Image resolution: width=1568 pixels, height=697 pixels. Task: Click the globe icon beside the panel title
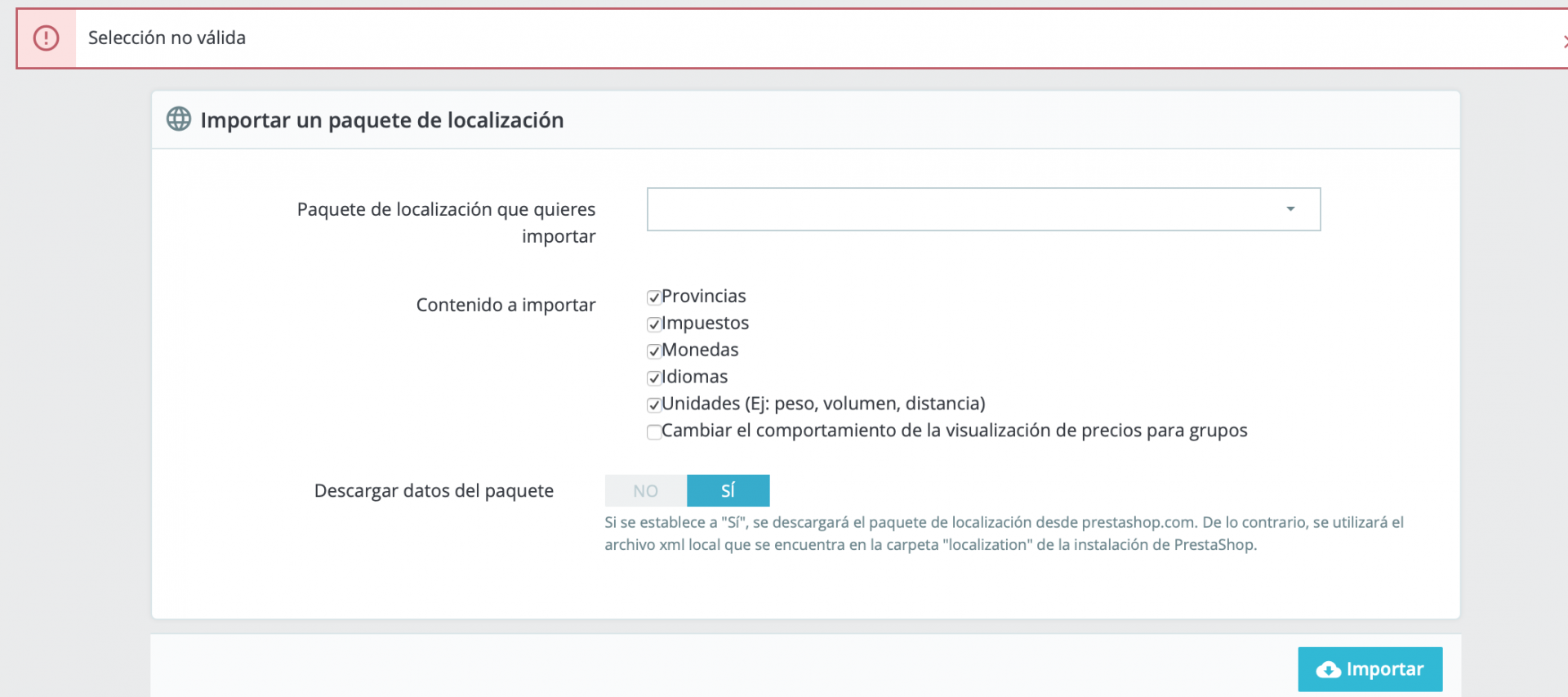coord(179,119)
